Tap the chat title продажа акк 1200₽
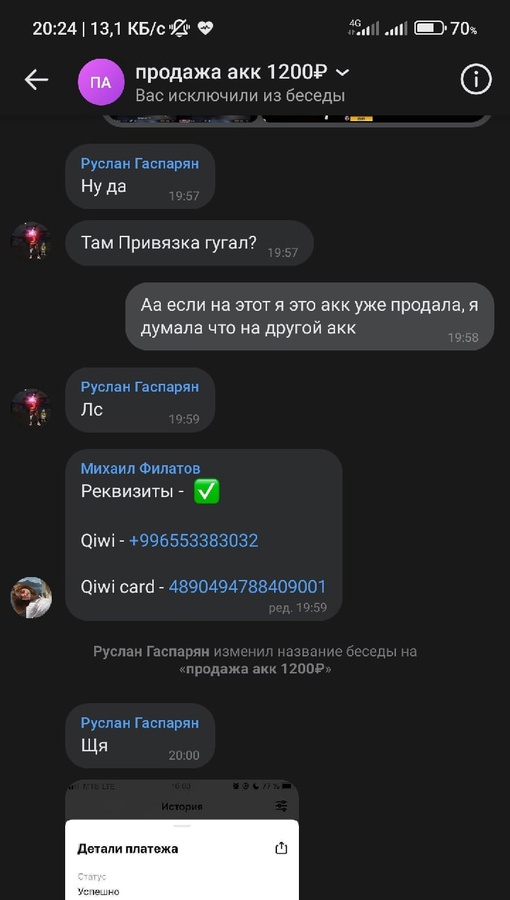The image size is (510, 900). coord(231,72)
